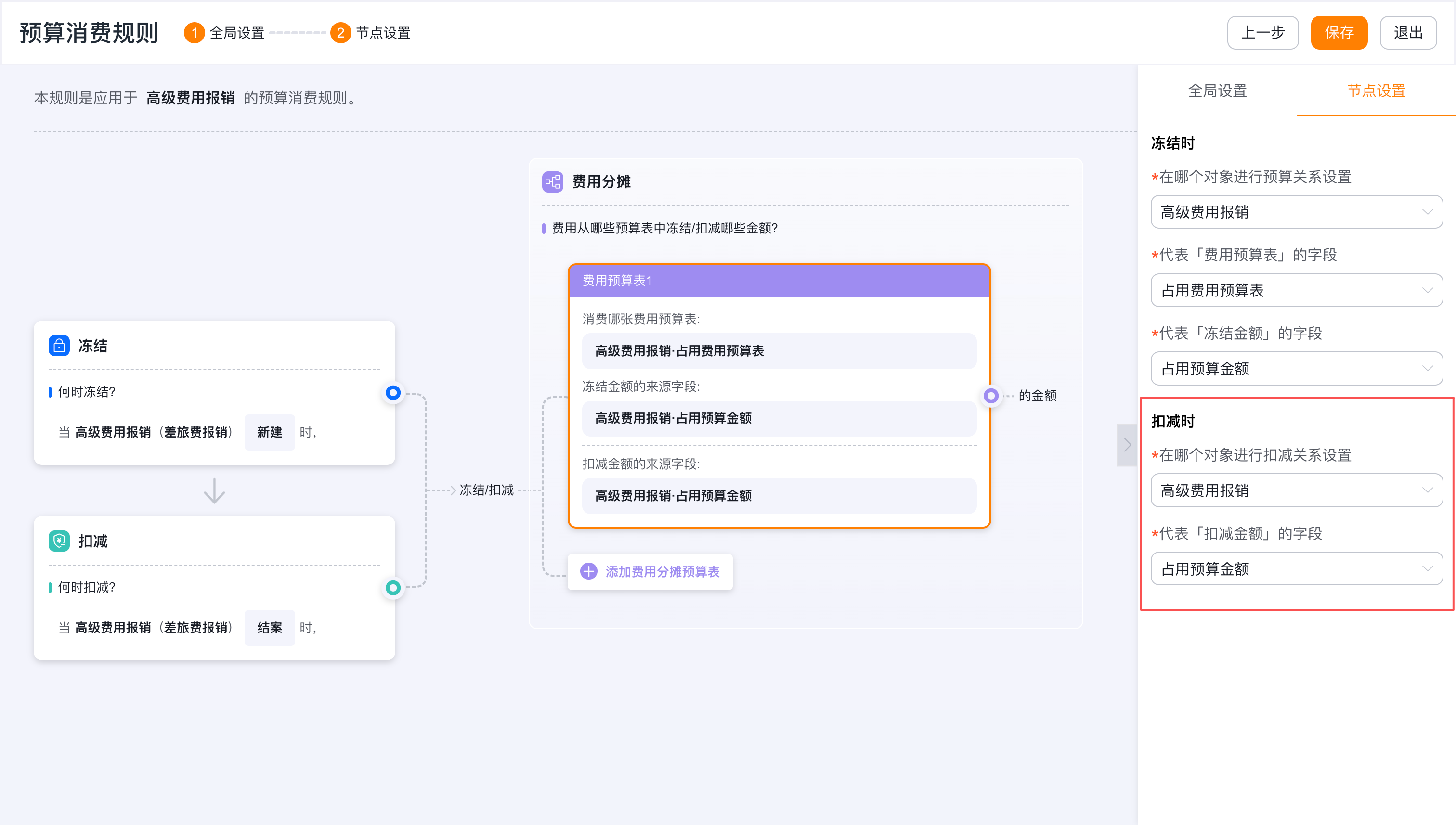The height and width of the screenshot is (825, 1456).
Task: Click the green shield icon on 扣减 card
Action: [59, 541]
